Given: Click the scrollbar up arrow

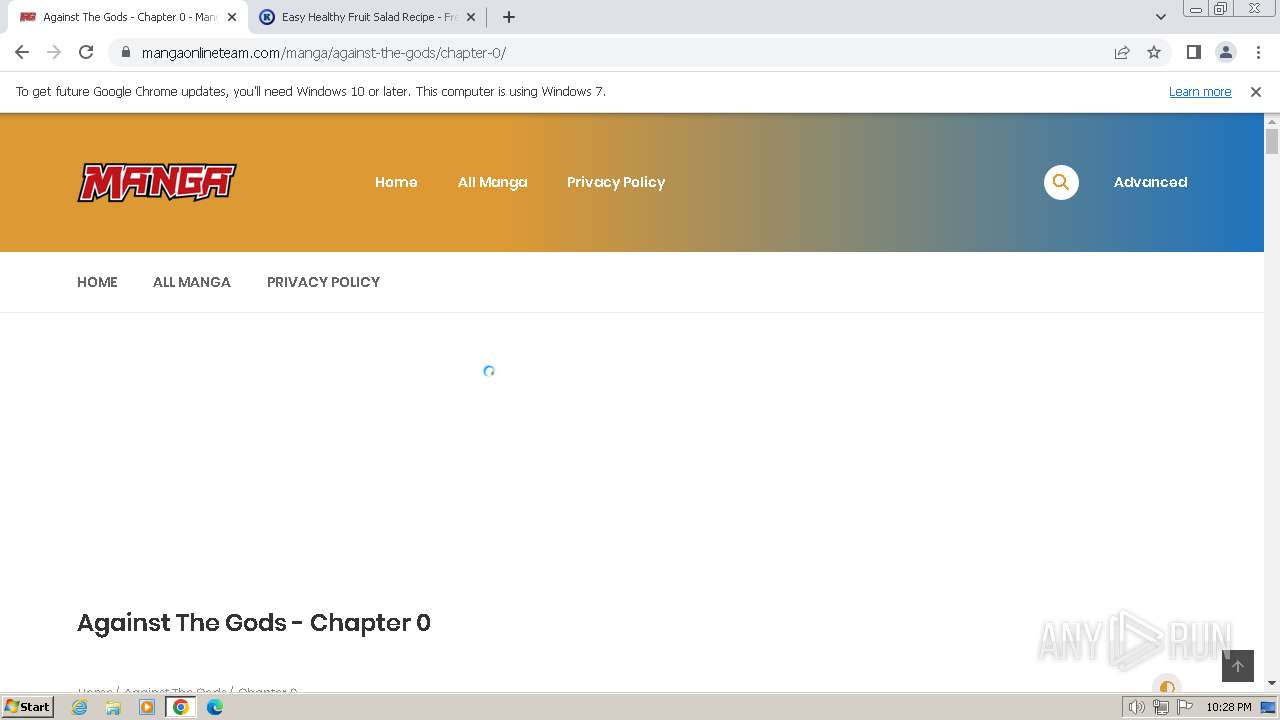Looking at the screenshot, I should [1272, 121].
